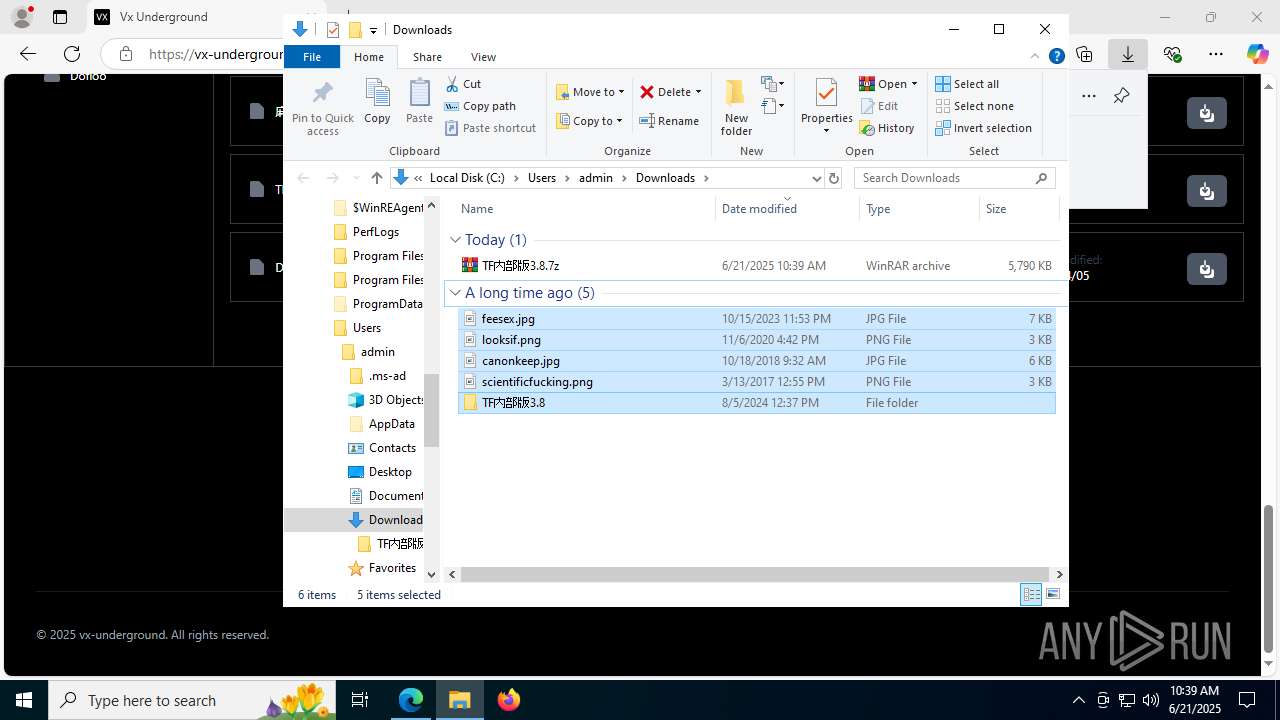Select the scientificfucking.png file
1280x720 pixels.
[x=756, y=382]
